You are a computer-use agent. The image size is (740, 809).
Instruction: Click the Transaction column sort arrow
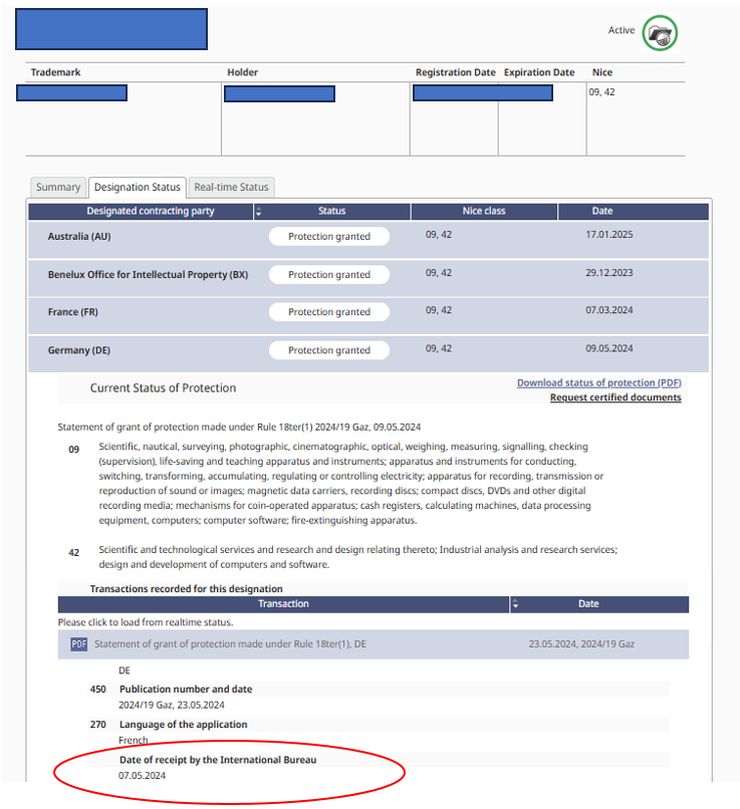[x=516, y=604]
